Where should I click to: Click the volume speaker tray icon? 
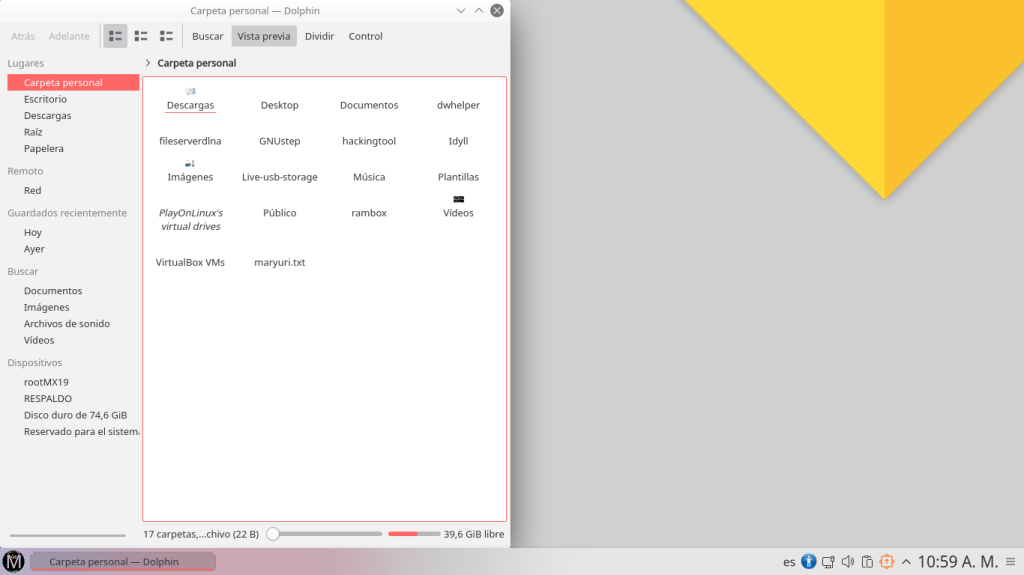pos(848,561)
